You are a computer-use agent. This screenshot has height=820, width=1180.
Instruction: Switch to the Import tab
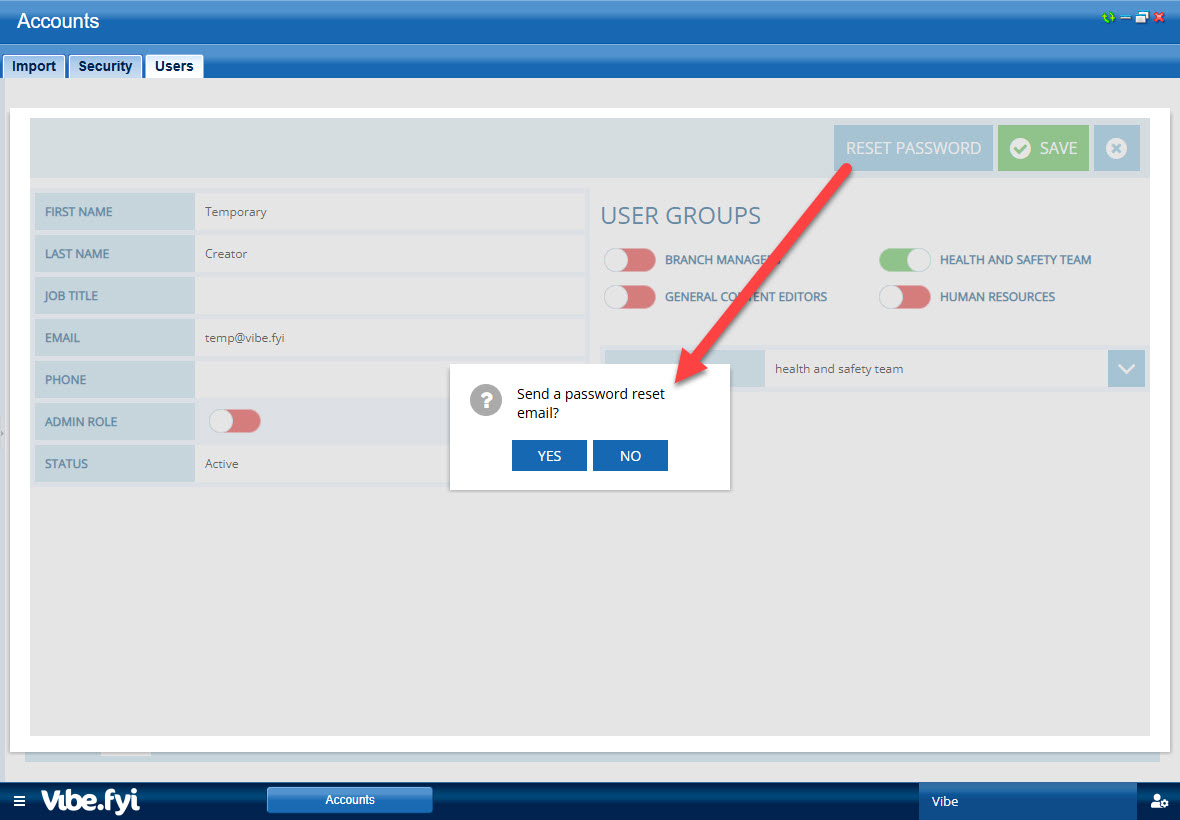tap(34, 66)
